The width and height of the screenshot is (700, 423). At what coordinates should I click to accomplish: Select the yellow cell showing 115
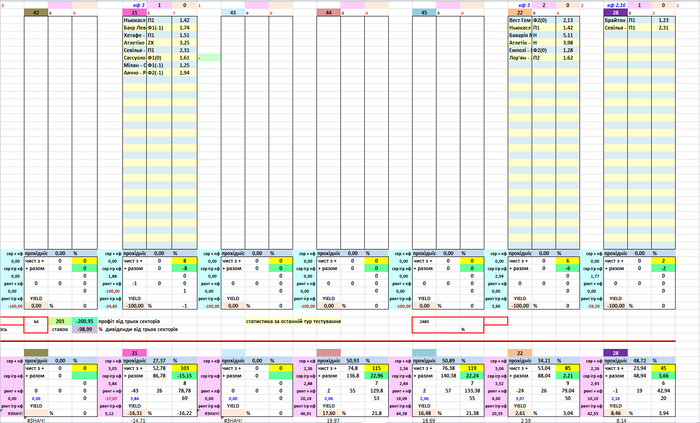(x=376, y=368)
